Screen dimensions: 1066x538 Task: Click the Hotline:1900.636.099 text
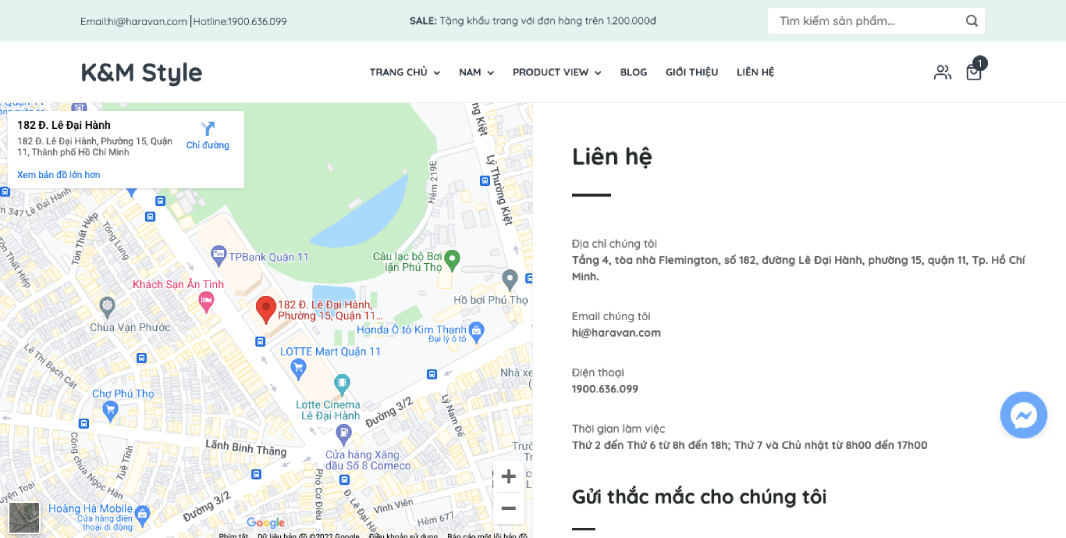point(240,21)
